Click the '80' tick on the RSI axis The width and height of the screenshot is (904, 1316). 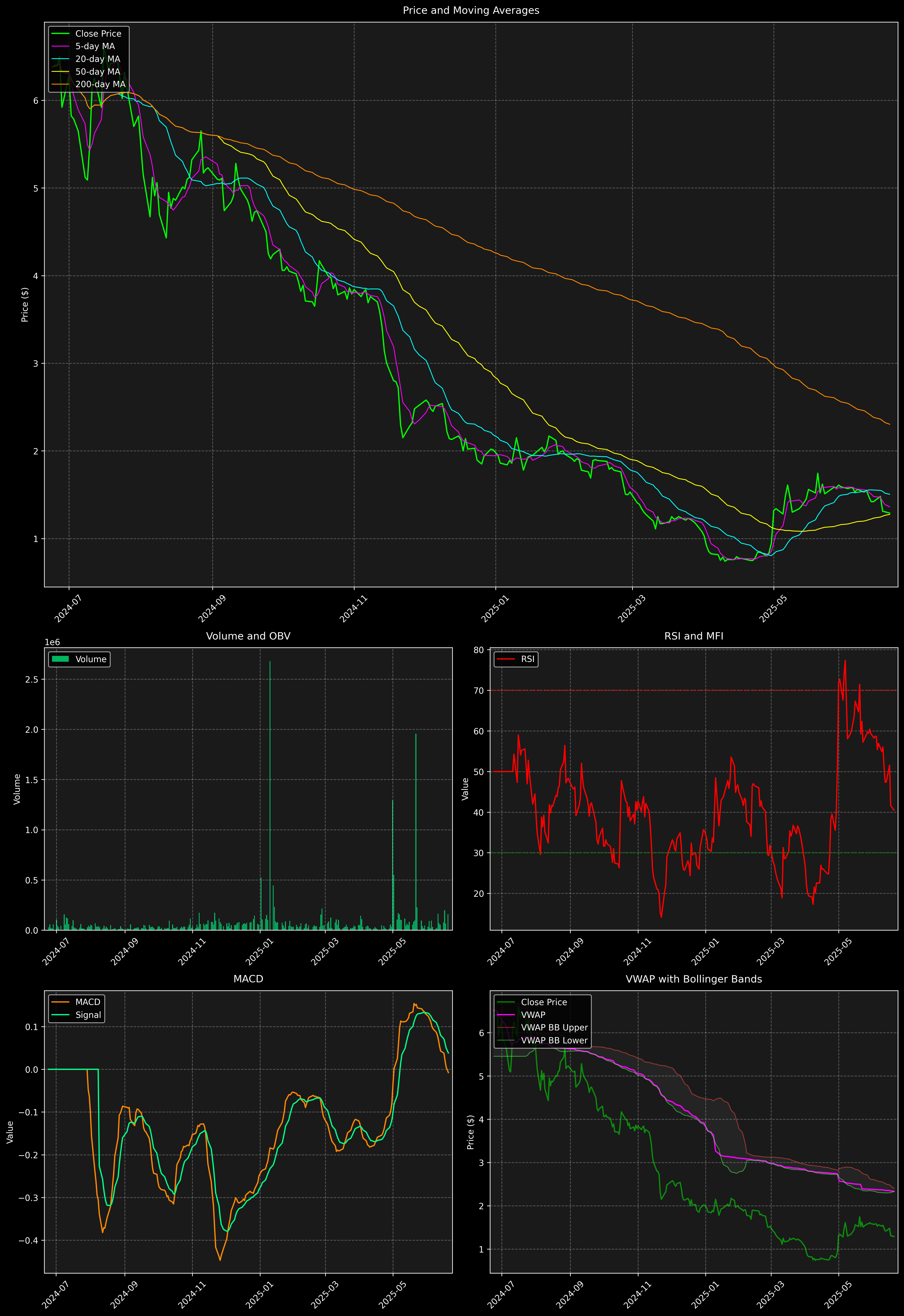tap(479, 650)
